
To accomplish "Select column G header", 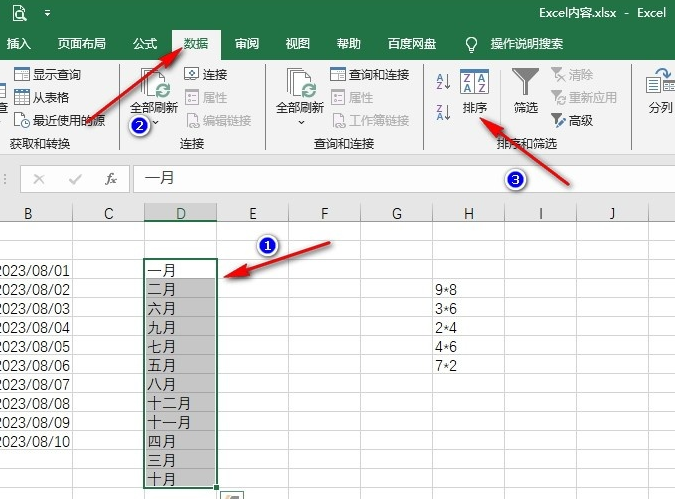I will click(x=396, y=213).
